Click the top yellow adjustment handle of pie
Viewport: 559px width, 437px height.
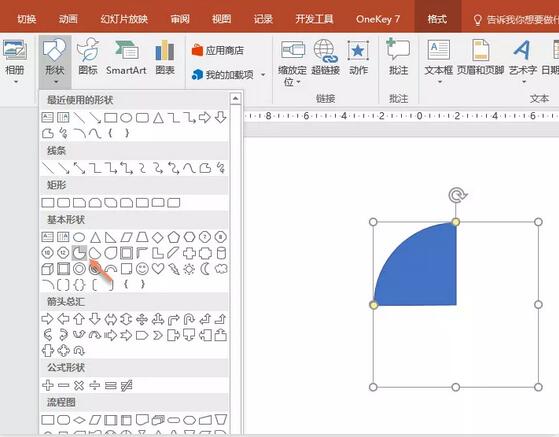(x=456, y=222)
